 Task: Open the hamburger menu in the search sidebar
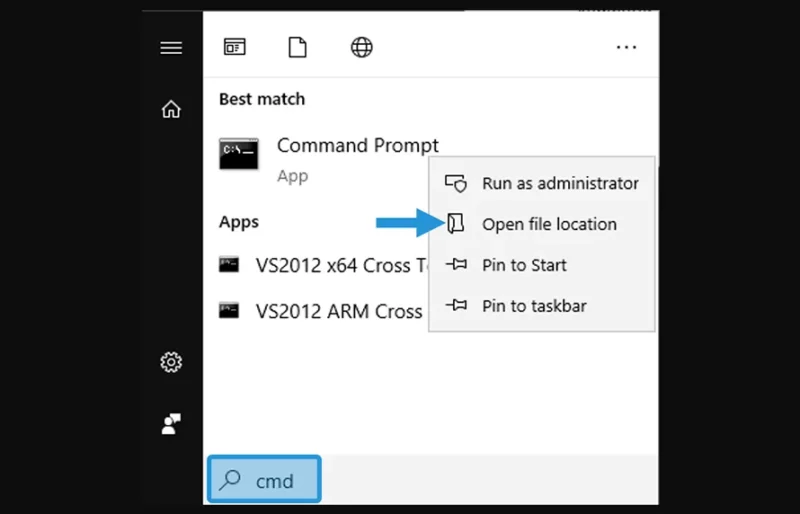(x=171, y=48)
